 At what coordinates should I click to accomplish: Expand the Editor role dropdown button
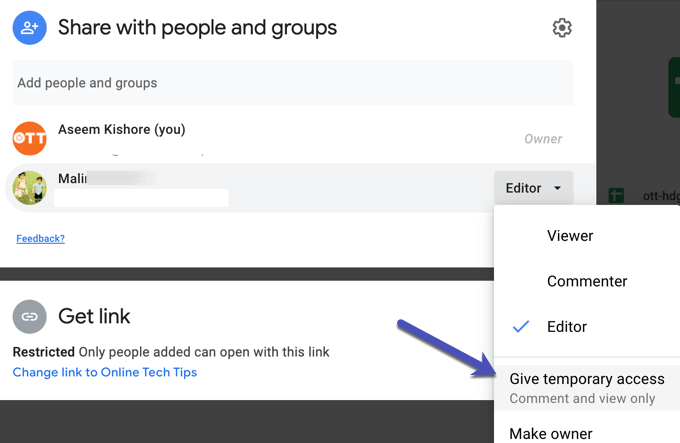533,187
